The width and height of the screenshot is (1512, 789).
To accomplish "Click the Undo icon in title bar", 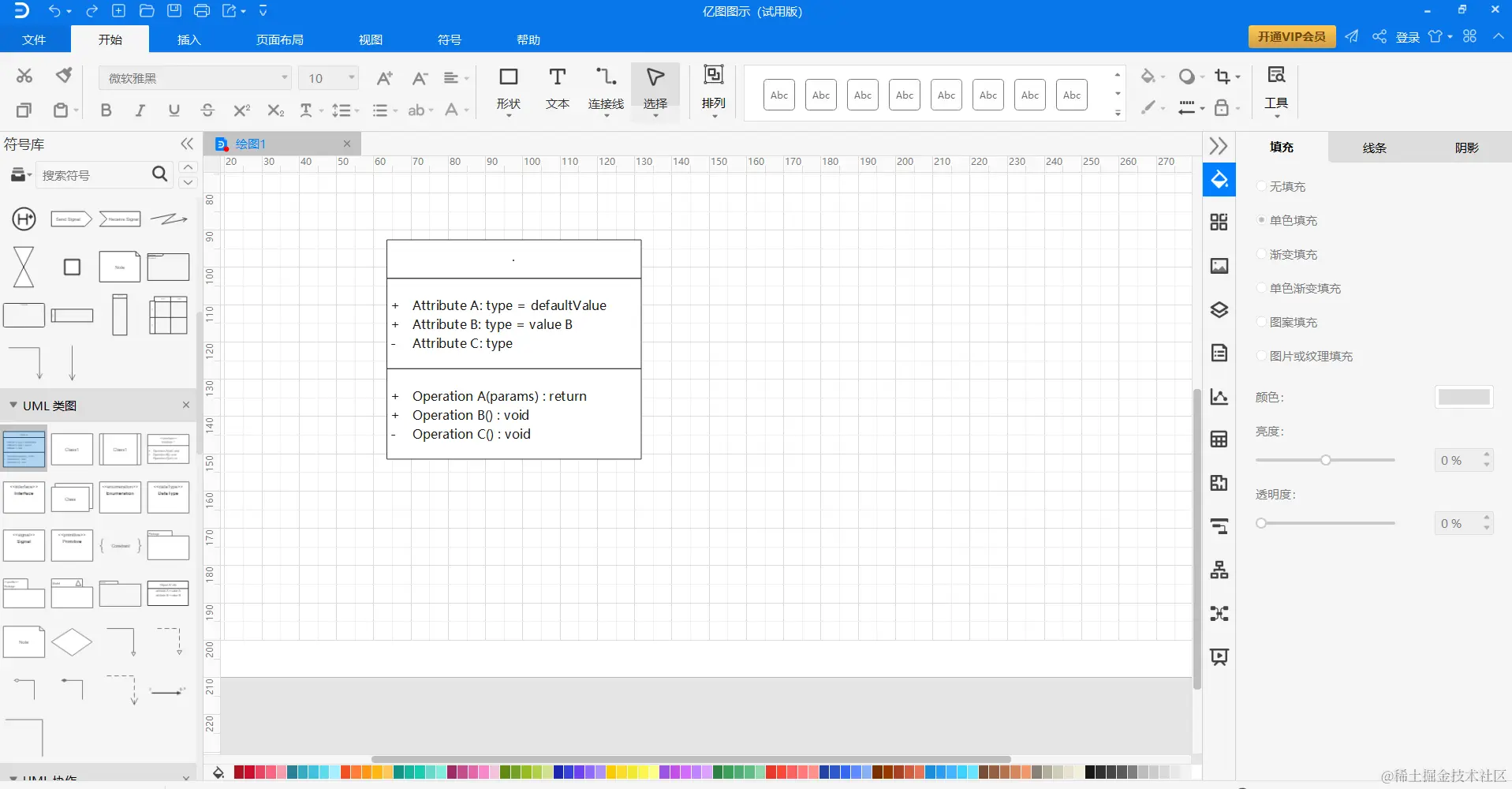I will (x=54, y=11).
